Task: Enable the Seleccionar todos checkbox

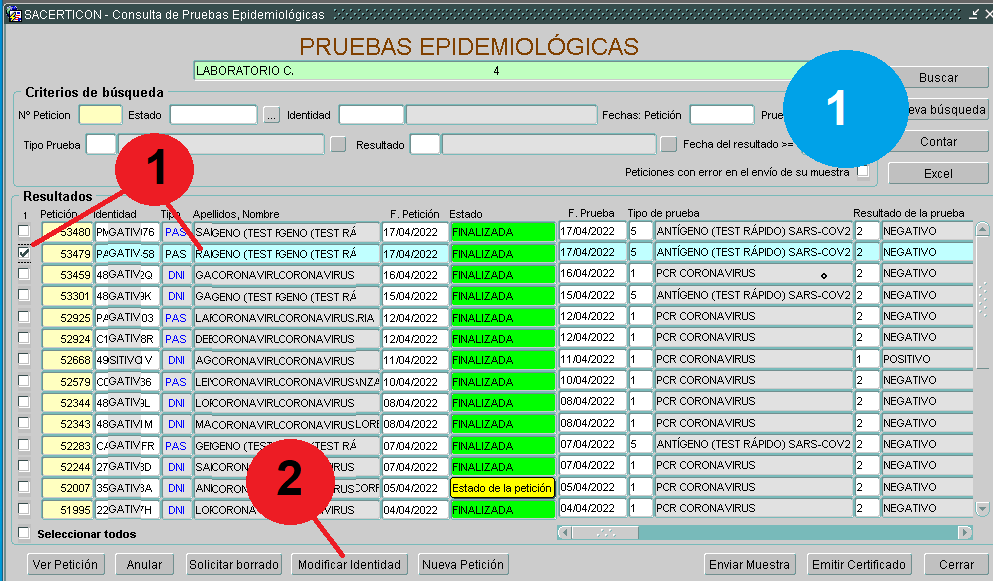Action: coord(25,533)
